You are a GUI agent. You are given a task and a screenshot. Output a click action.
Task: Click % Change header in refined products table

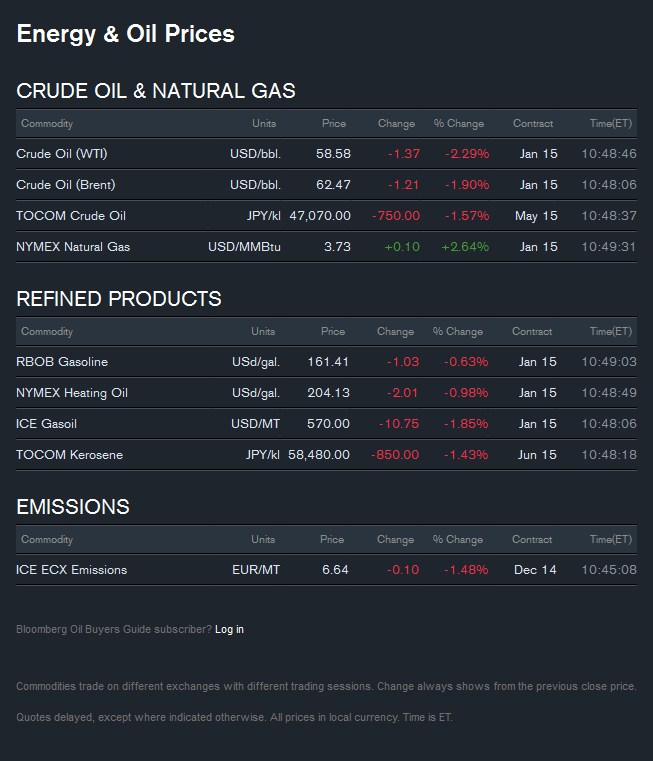click(458, 332)
